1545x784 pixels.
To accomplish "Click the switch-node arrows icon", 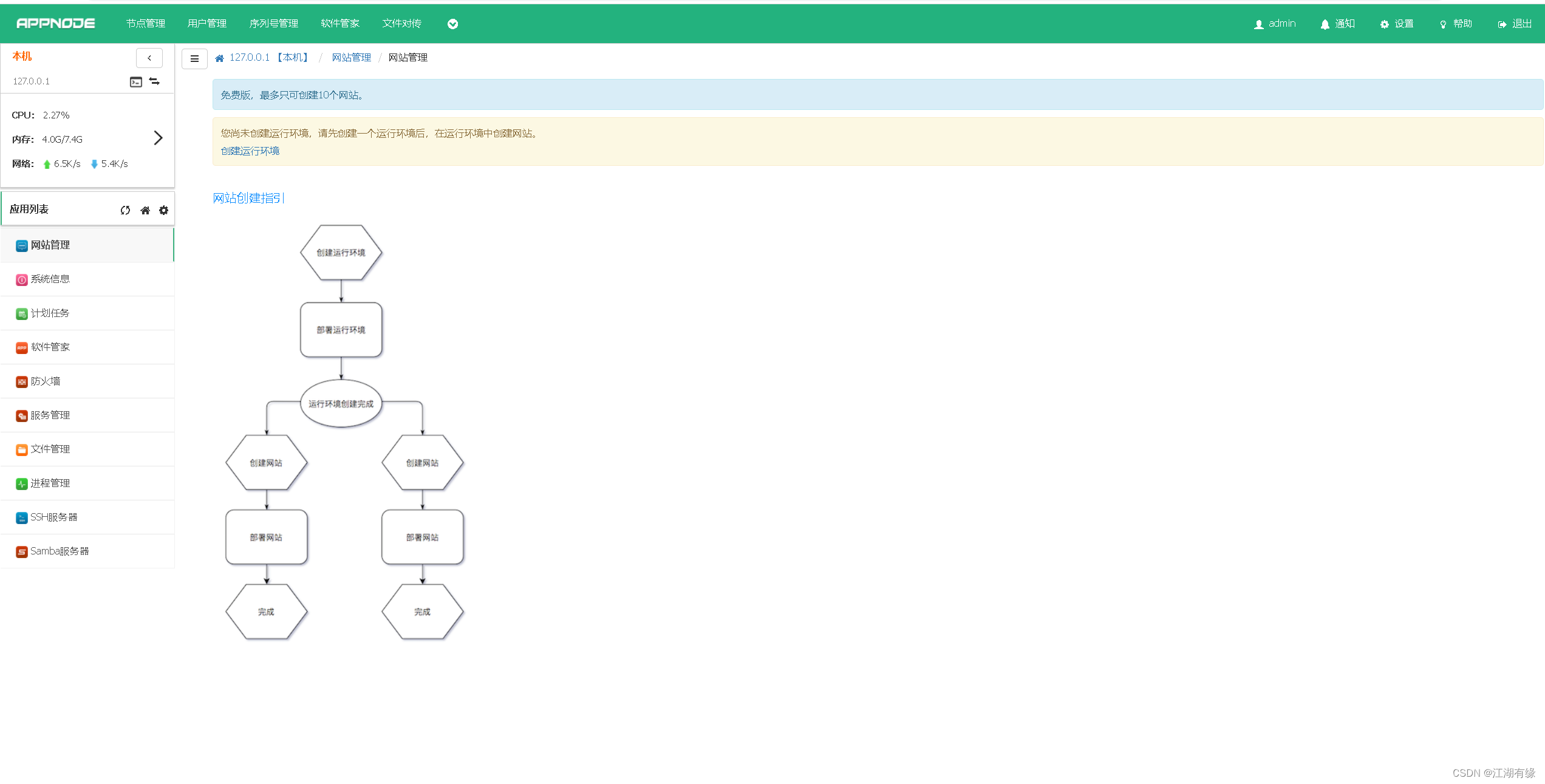I will pos(155,81).
